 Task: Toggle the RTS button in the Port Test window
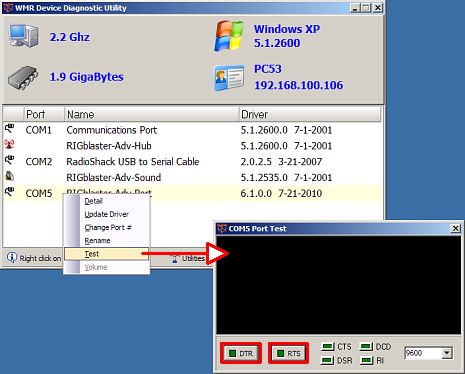289,353
